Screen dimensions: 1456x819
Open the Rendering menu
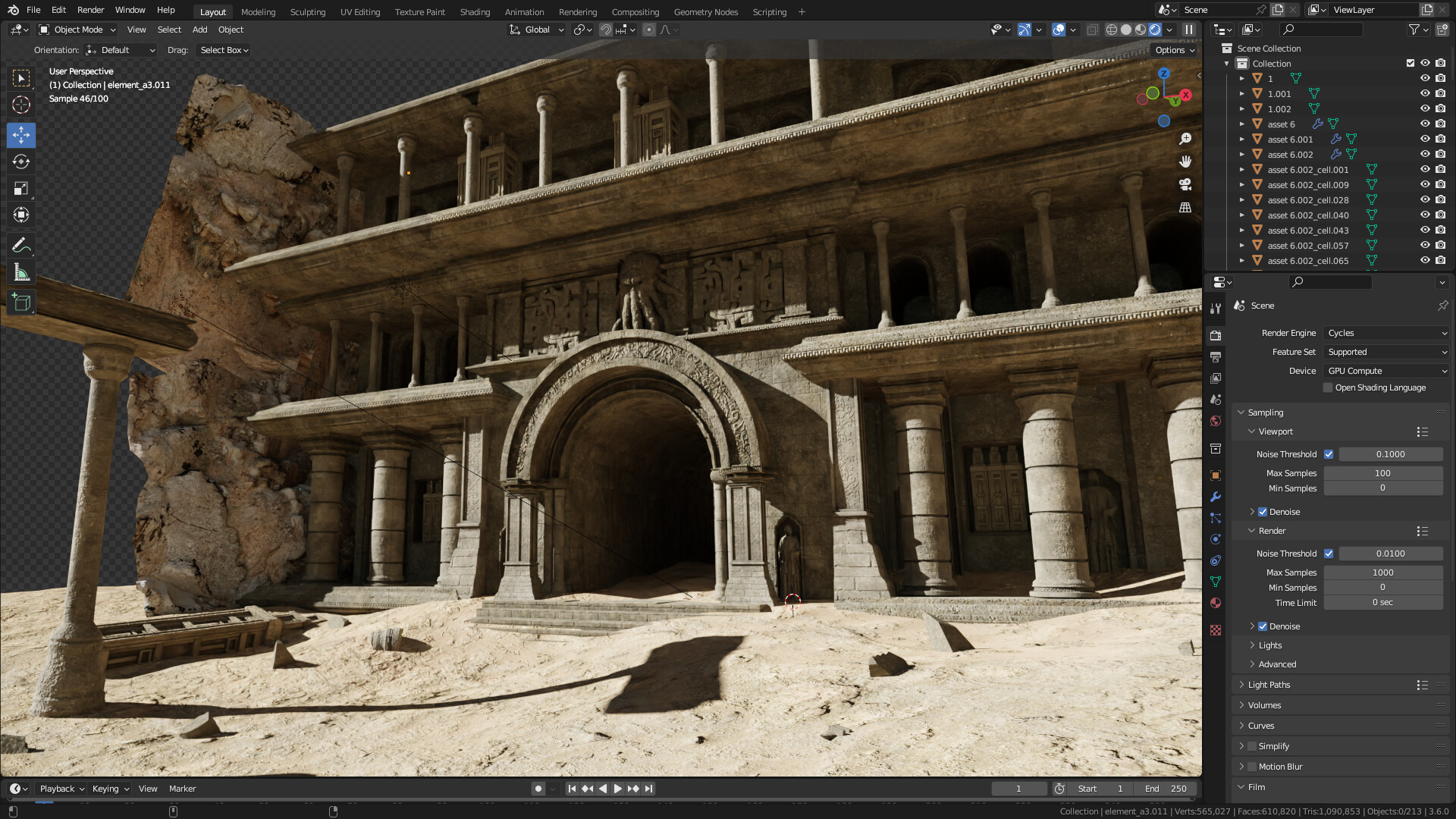tap(578, 11)
